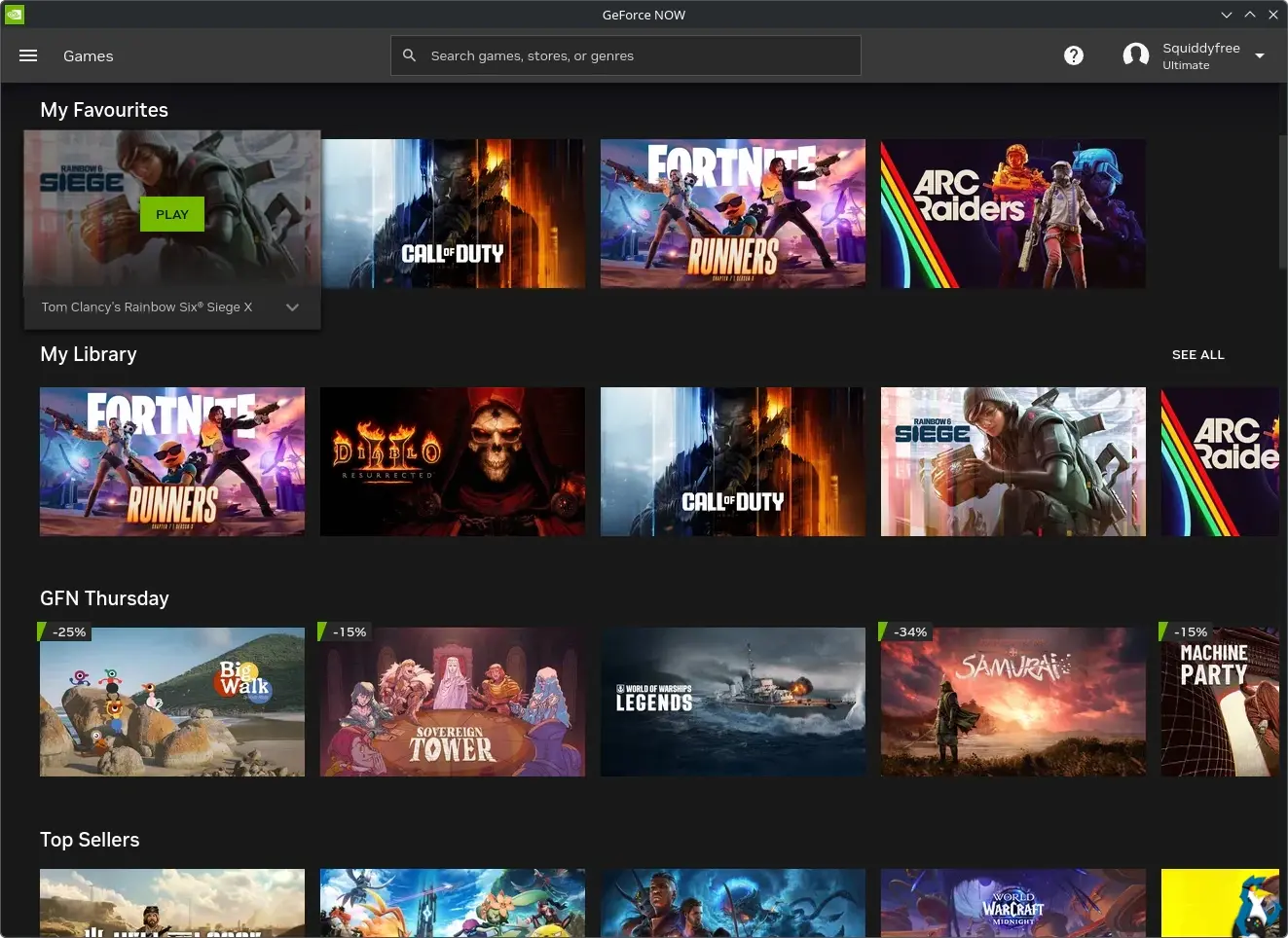Open the help question mark icon
Image resolution: width=1288 pixels, height=938 pixels.
(x=1074, y=55)
